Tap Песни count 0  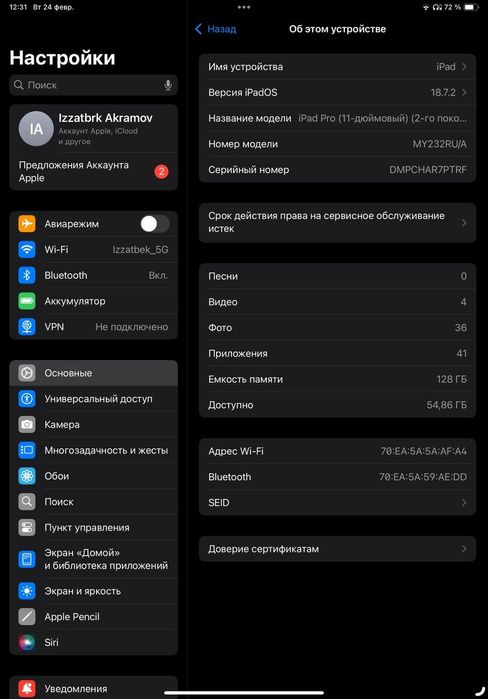point(463,276)
